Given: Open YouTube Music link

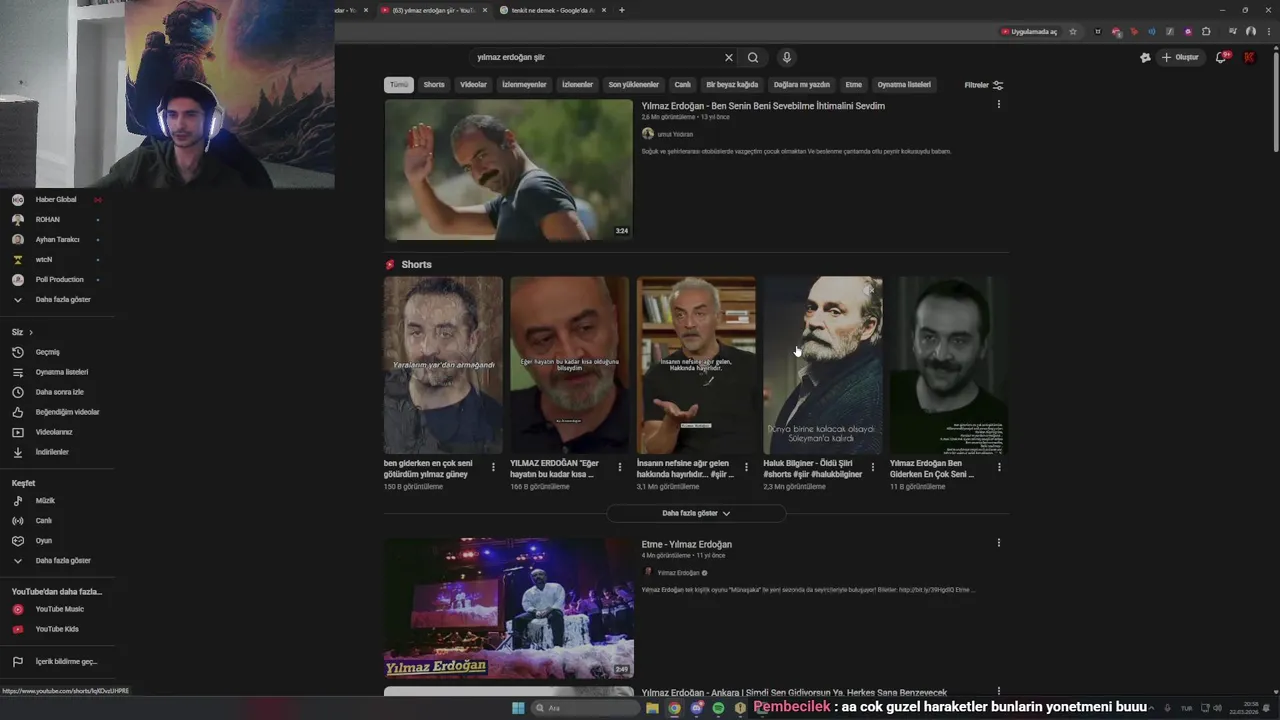Looking at the screenshot, I should point(56,609).
